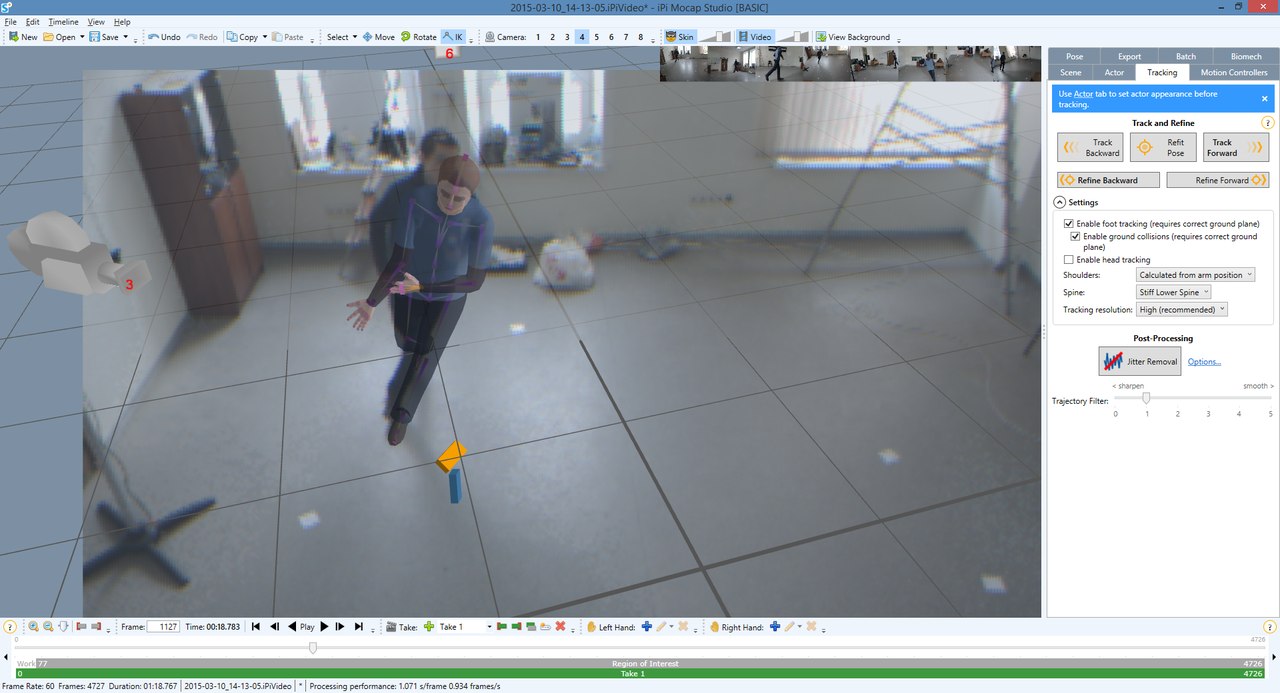
Task: Select the Move tool in toolbar
Action: click(378, 37)
